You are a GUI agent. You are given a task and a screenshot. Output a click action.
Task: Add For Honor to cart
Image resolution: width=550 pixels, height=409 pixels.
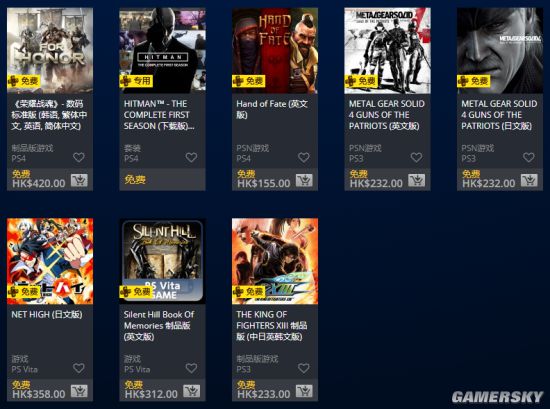[x=79, y=180]
